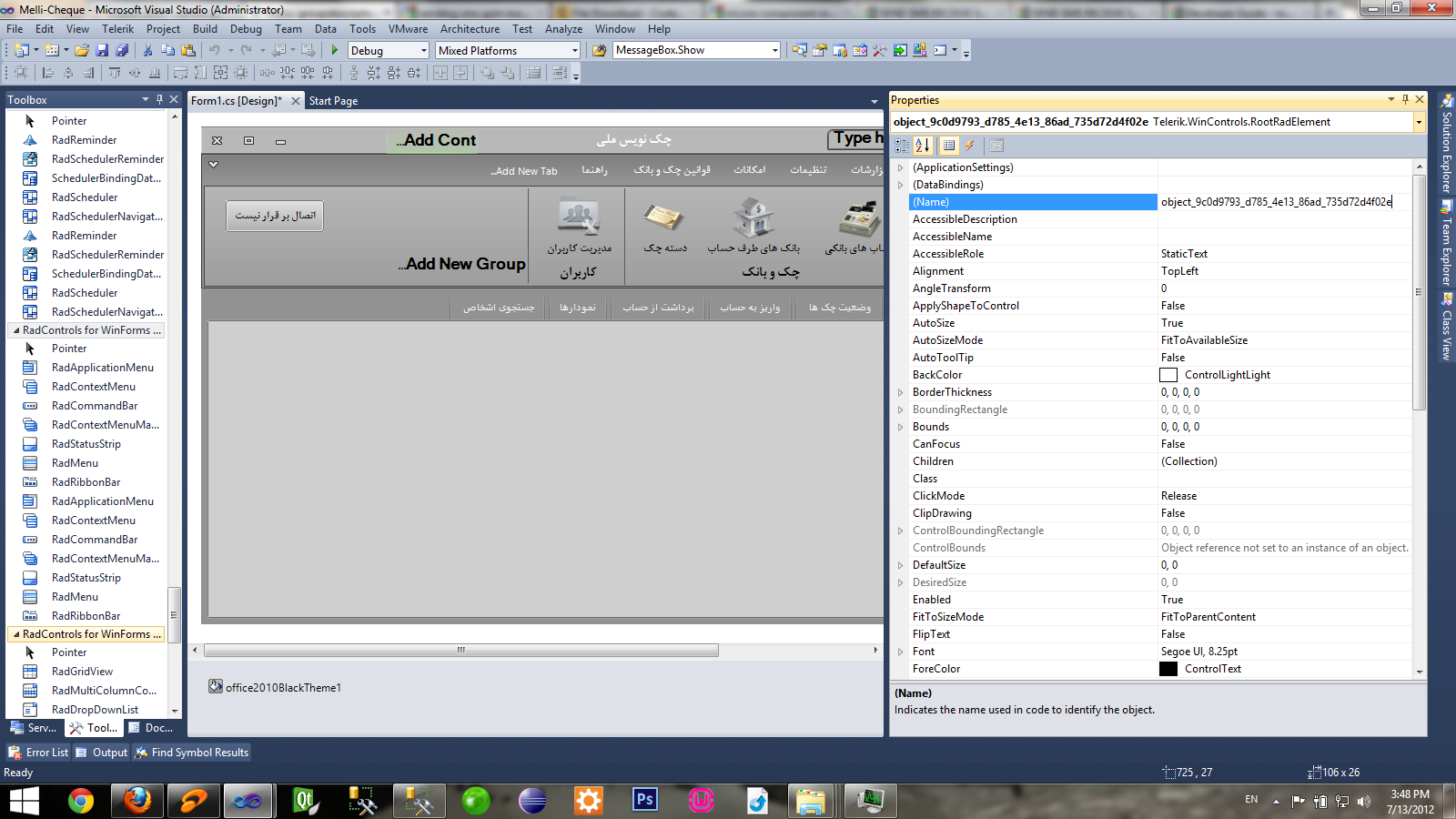Viewport: 1456px width, 819px height.
Task: Expand the (DataBindings) property
Action: [901, 185]
